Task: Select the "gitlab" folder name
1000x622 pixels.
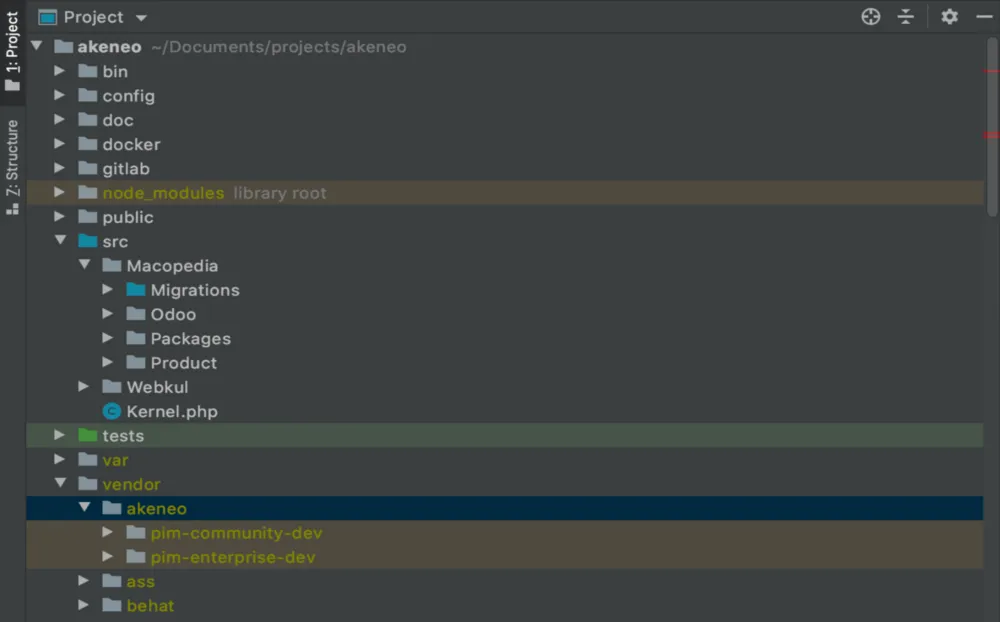Action: (126, 169)
